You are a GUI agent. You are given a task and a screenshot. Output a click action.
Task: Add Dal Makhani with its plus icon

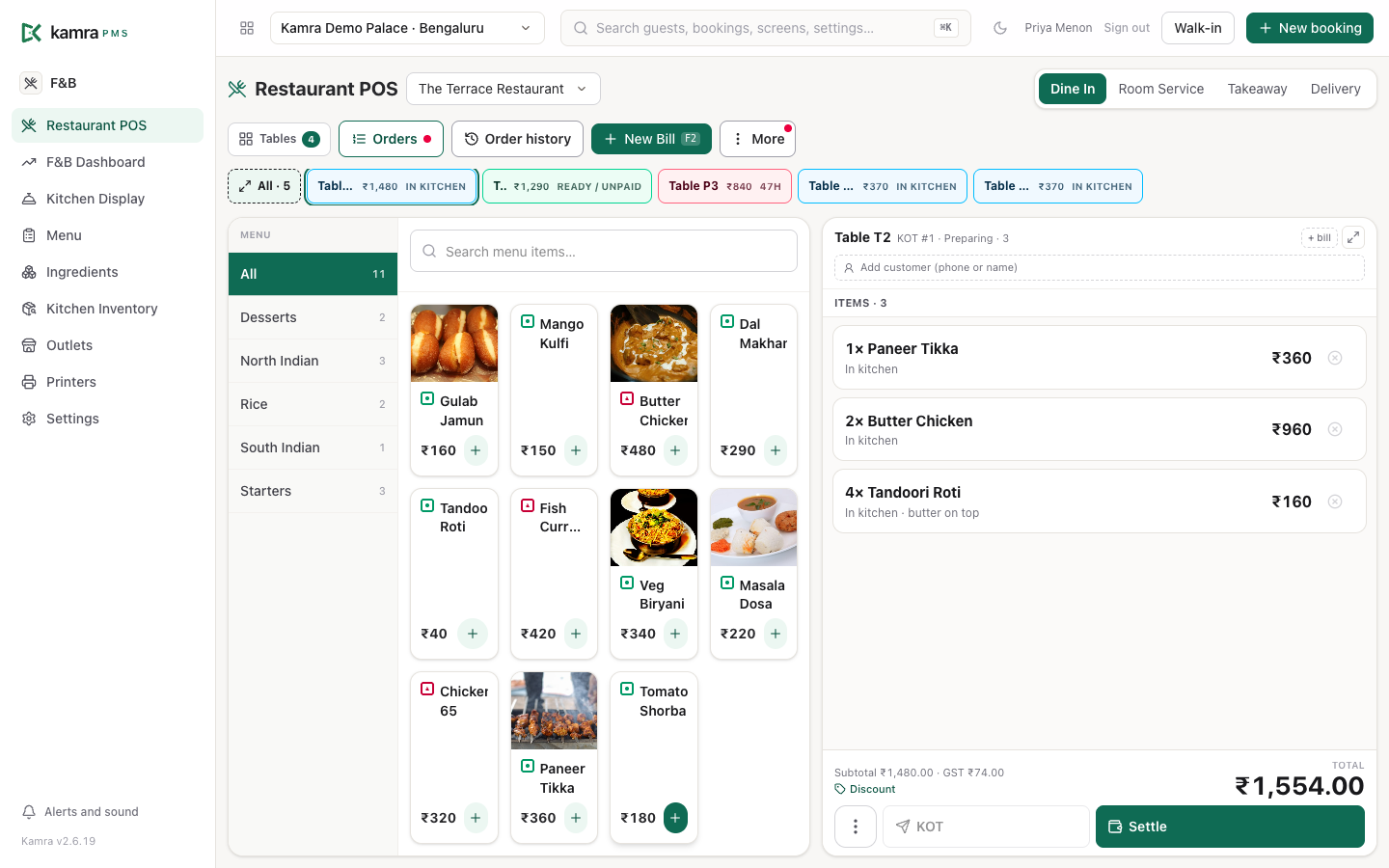pyautogui.click(x=776, y=450)
